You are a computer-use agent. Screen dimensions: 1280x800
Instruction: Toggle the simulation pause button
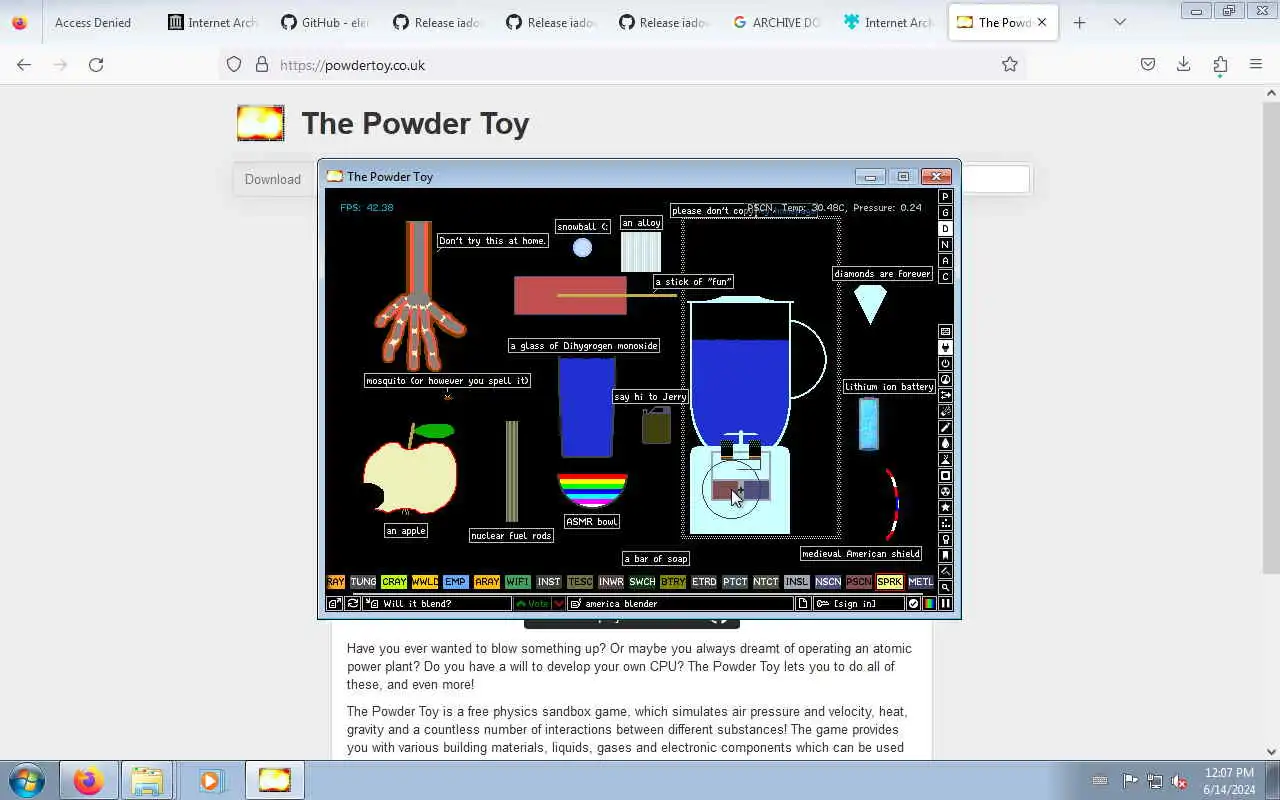(x=945, y=604)
